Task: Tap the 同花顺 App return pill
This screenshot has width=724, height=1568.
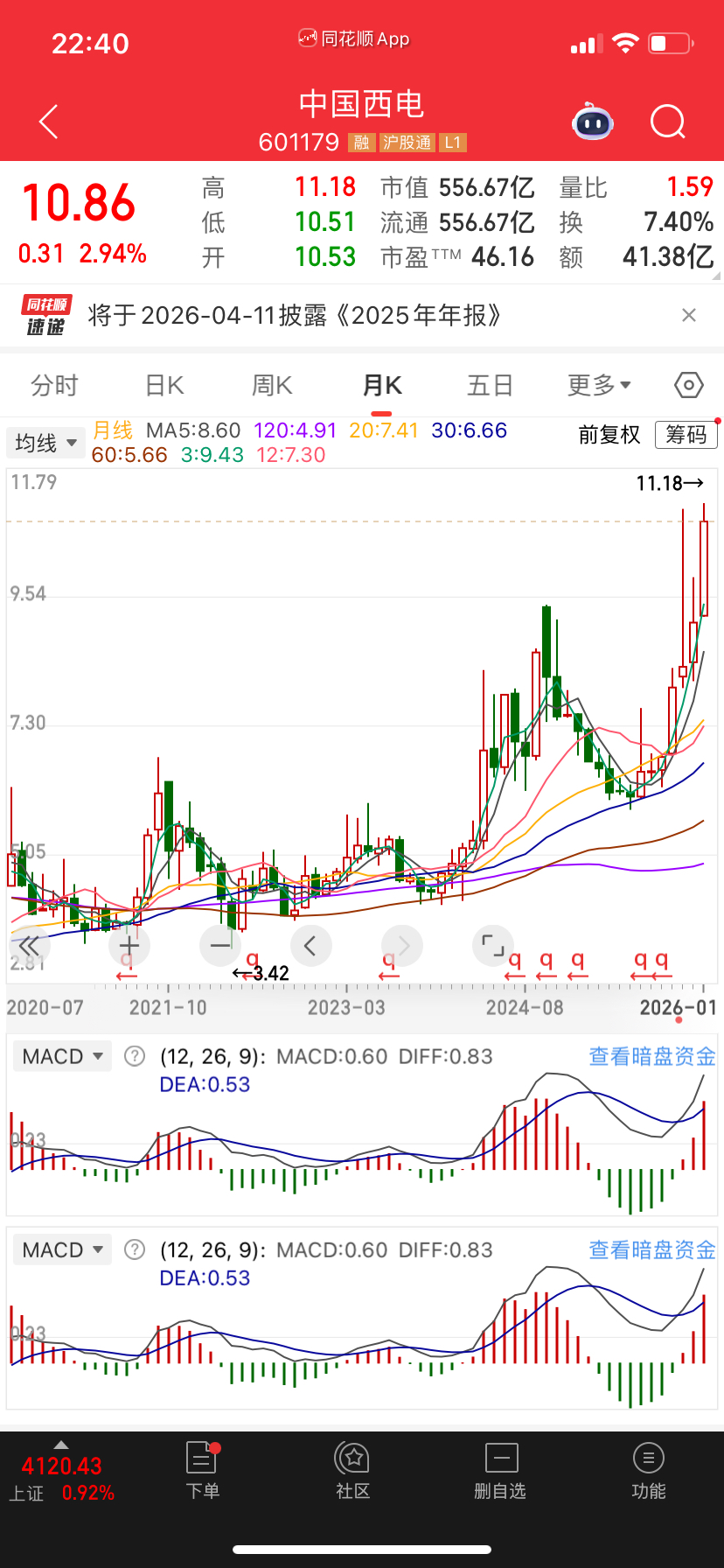Action: [x=354, y=38]
